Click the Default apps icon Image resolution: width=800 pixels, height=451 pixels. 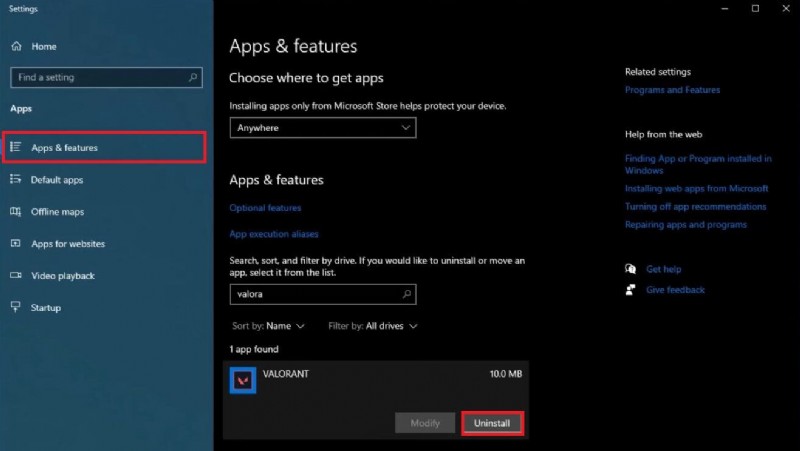coord(16,179)
